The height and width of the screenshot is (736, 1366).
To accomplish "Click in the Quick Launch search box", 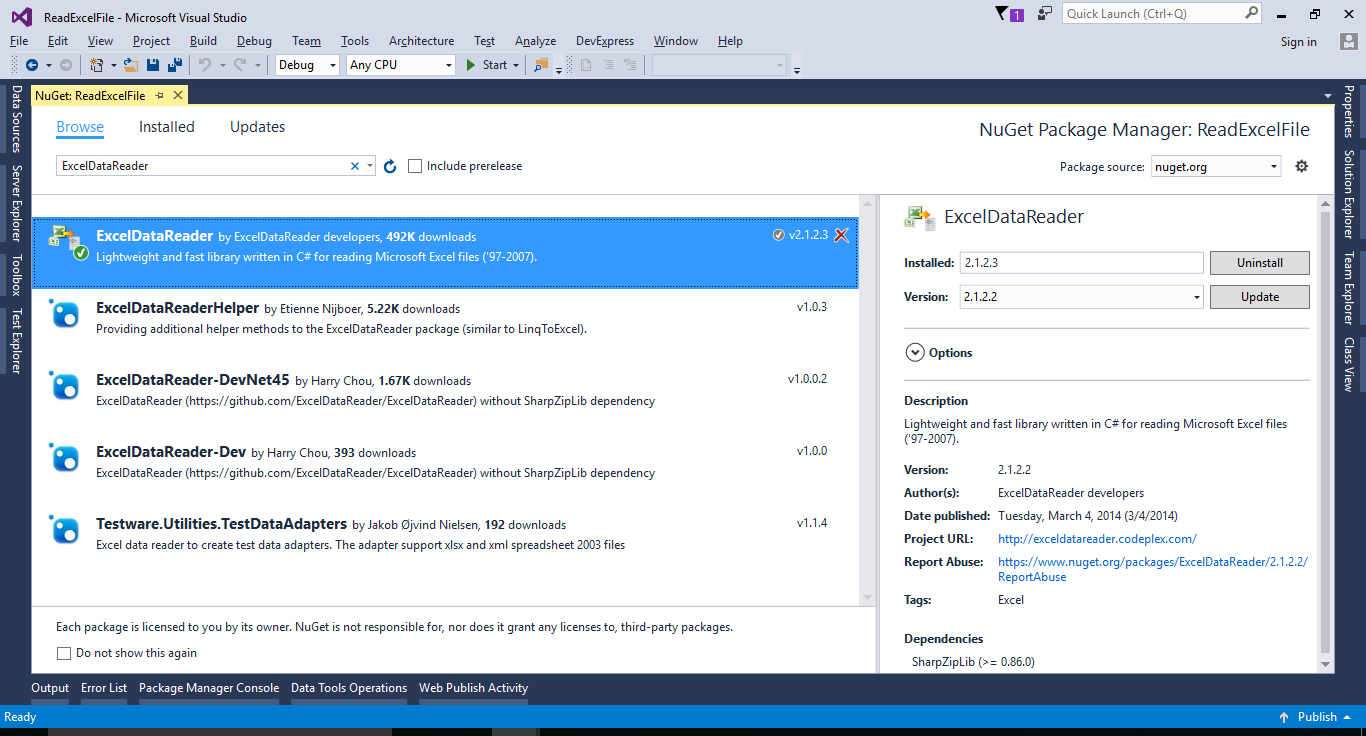I will [1153, 14].
